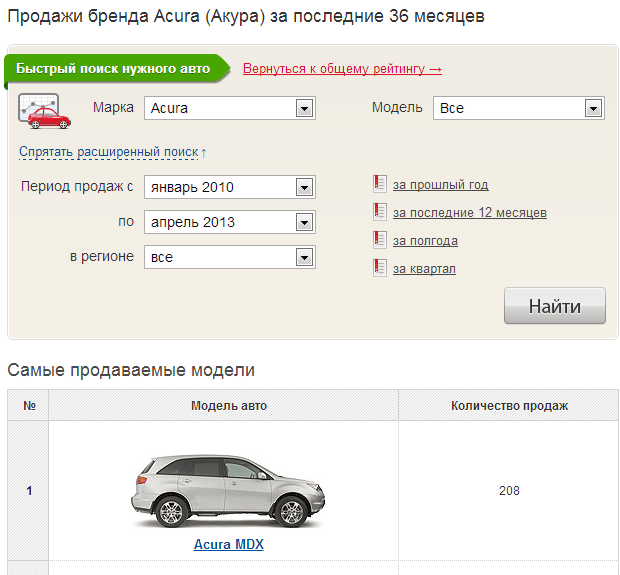Click the icon beside 'за последние 12 месяцев'
The height and width of the screenshot is (575, 620).
click(x=379, y=212)
